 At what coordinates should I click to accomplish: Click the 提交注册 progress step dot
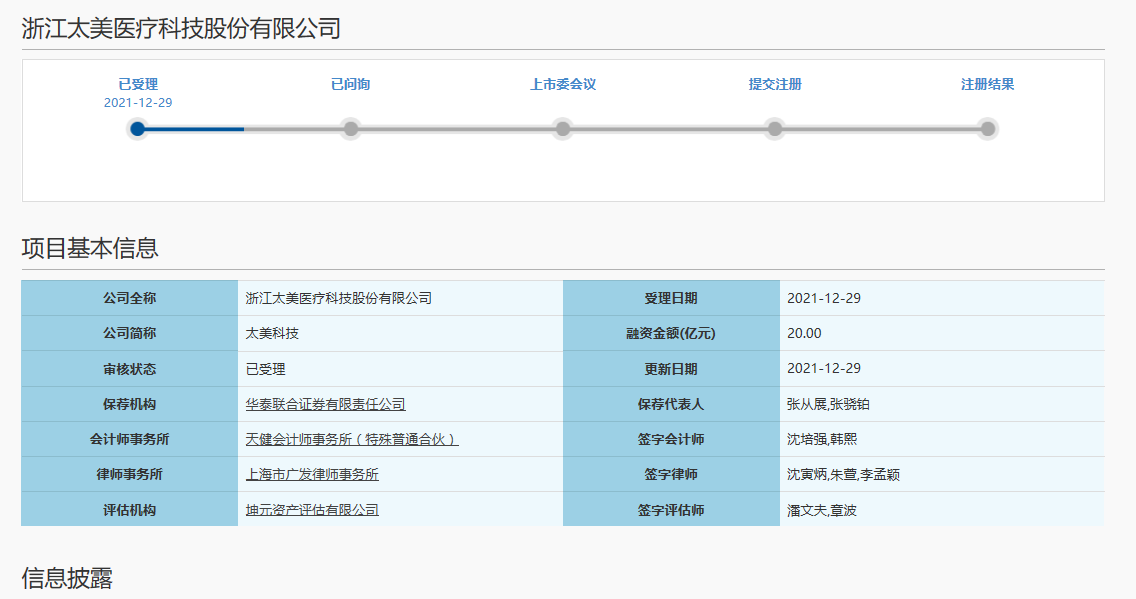[775, 129]
